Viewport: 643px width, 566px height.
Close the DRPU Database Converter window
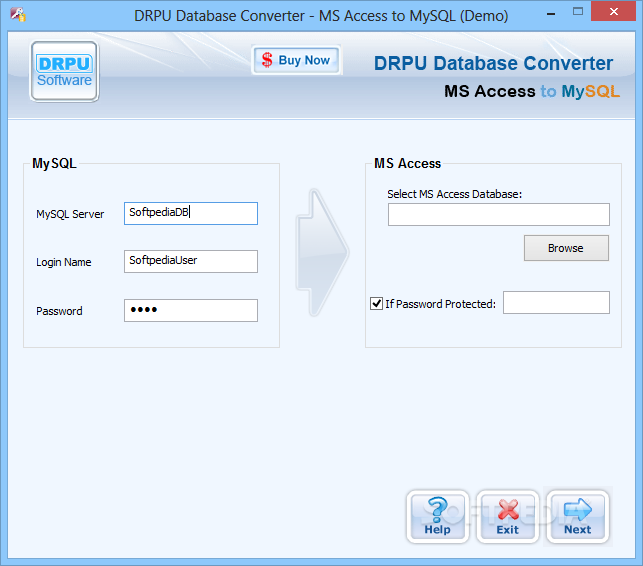[613, 11]
